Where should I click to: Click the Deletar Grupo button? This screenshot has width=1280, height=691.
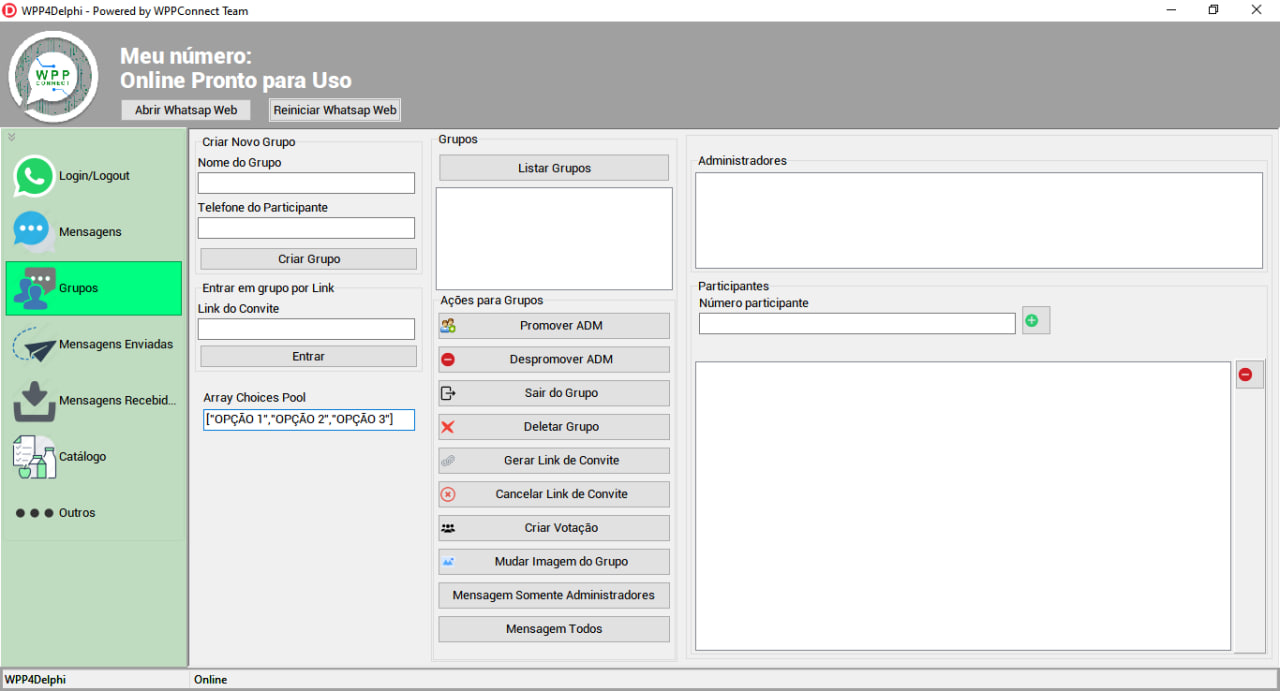(x=554, y=427)
